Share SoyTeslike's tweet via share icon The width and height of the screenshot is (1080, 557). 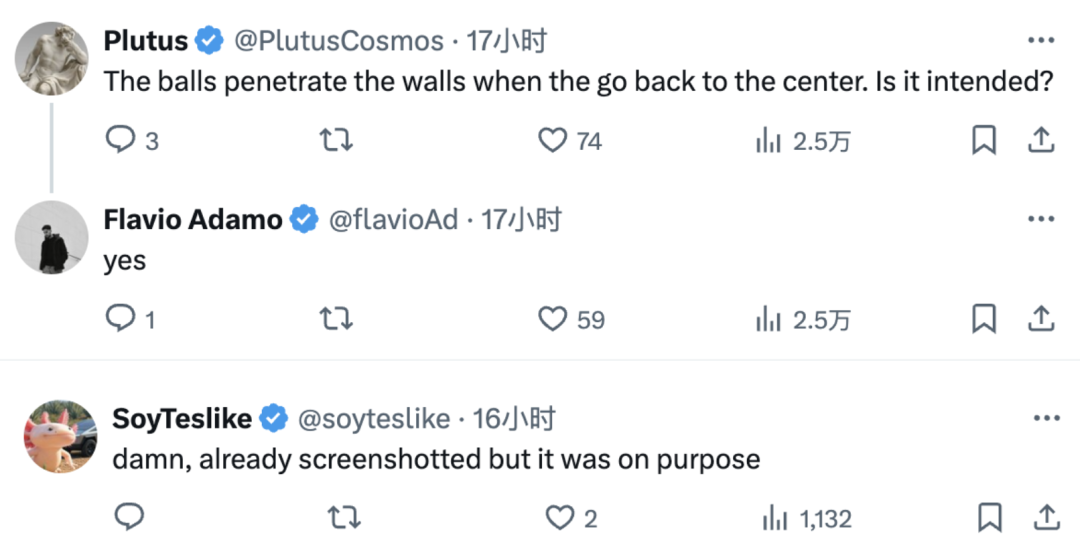1046,517
